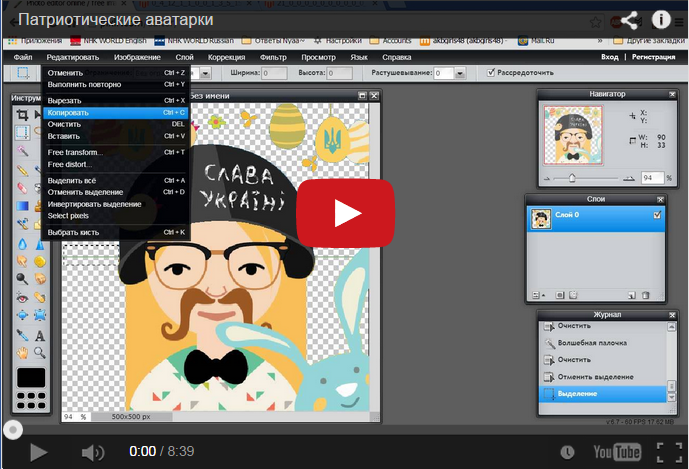Viewport: 689px width, 469px height.
Task: Select the Burn tool
Action: [x=40, y=279]
